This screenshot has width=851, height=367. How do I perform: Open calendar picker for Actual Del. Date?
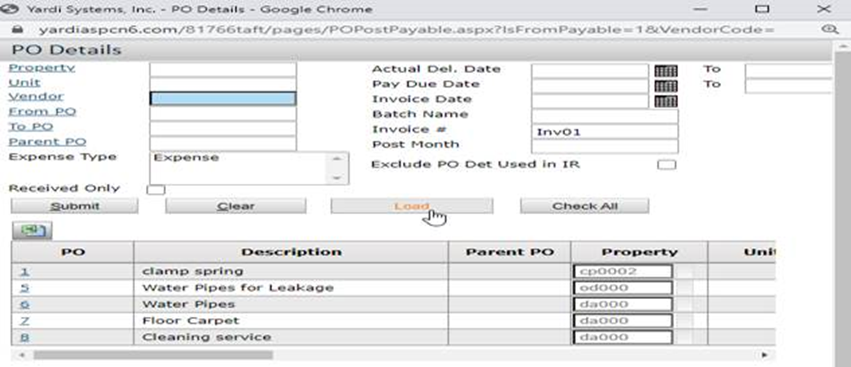[x=666, y=71]
